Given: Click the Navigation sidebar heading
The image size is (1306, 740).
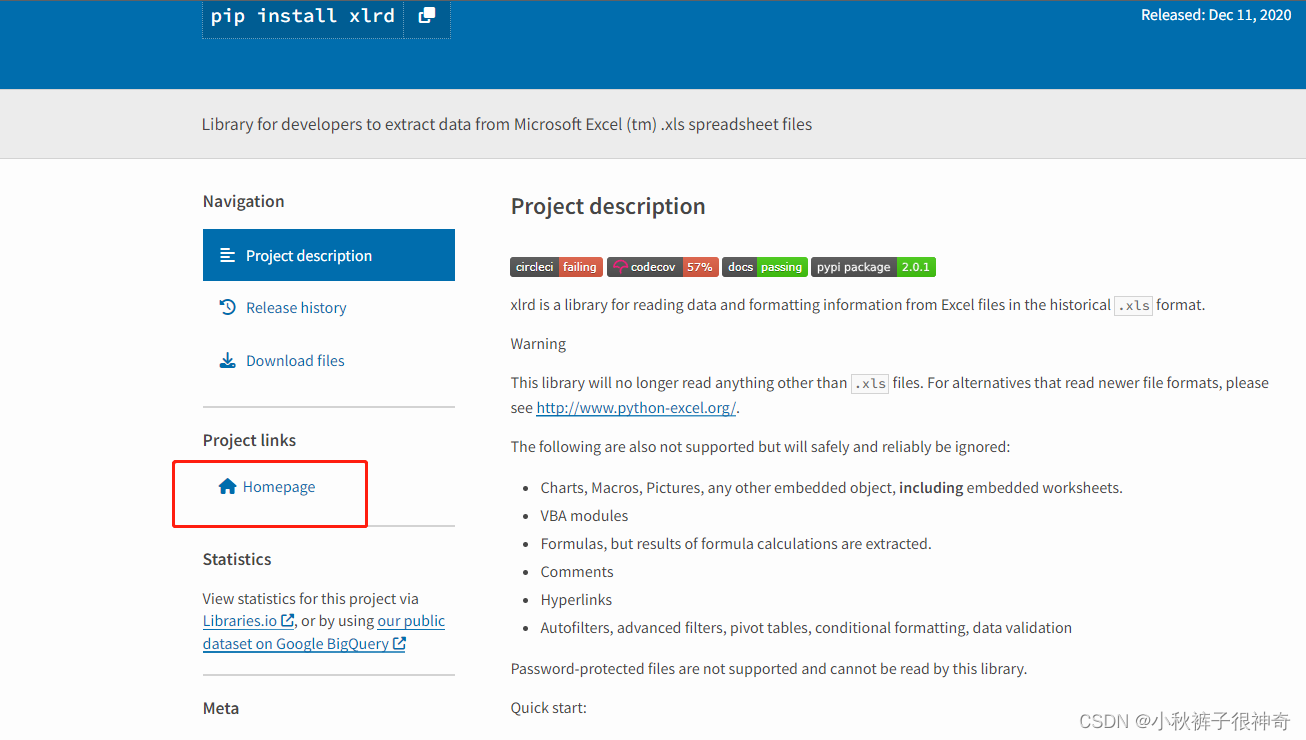Looking at the screenshot, I should point(243,201).
